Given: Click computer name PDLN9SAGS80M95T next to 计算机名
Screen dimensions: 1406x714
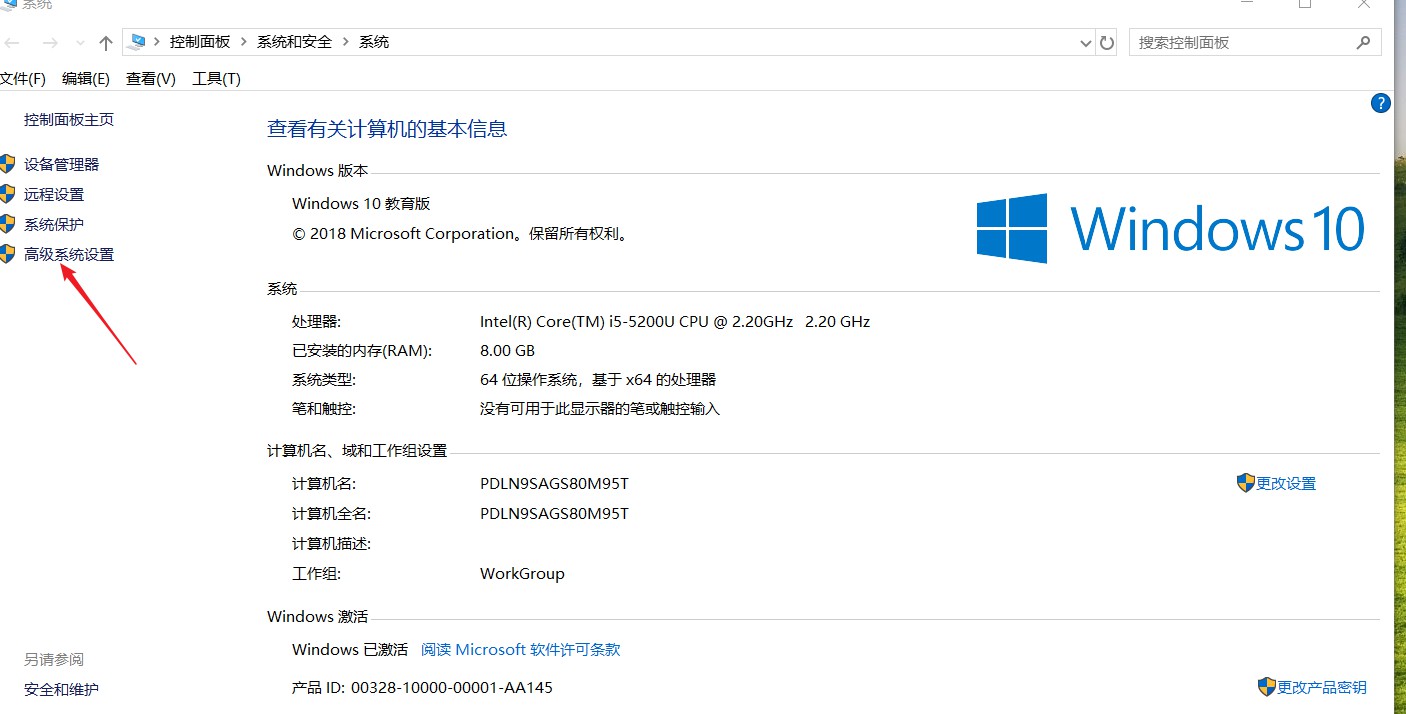Looking at the screenshot, I should 555,483.
